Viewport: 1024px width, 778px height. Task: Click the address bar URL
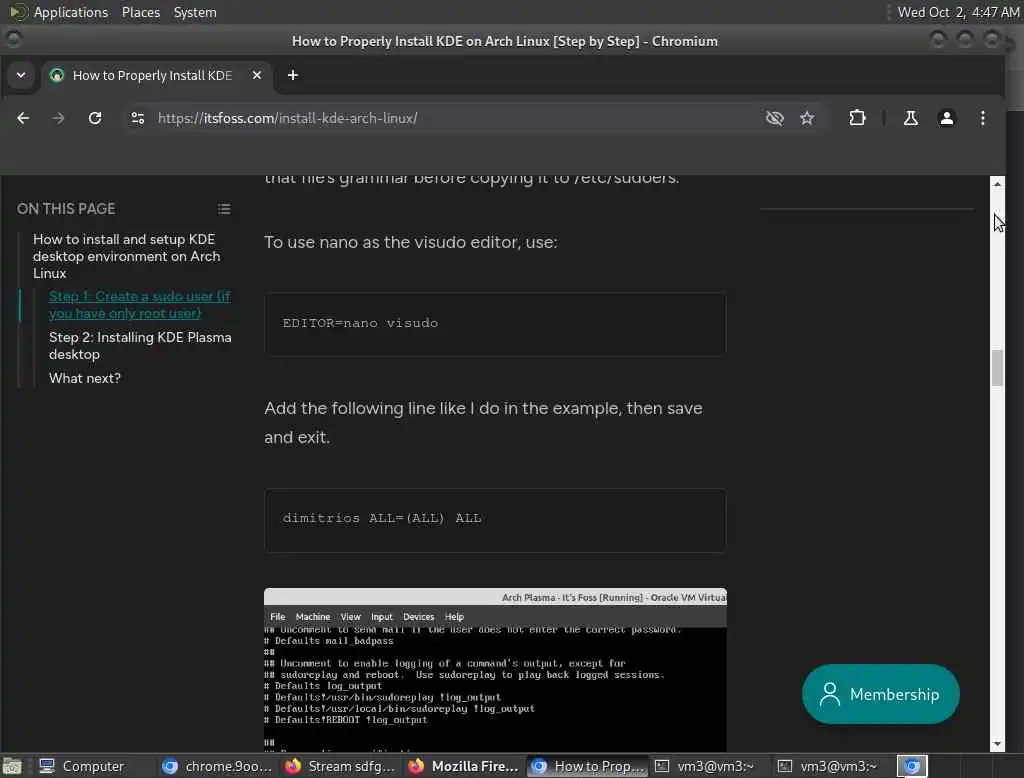287,118
